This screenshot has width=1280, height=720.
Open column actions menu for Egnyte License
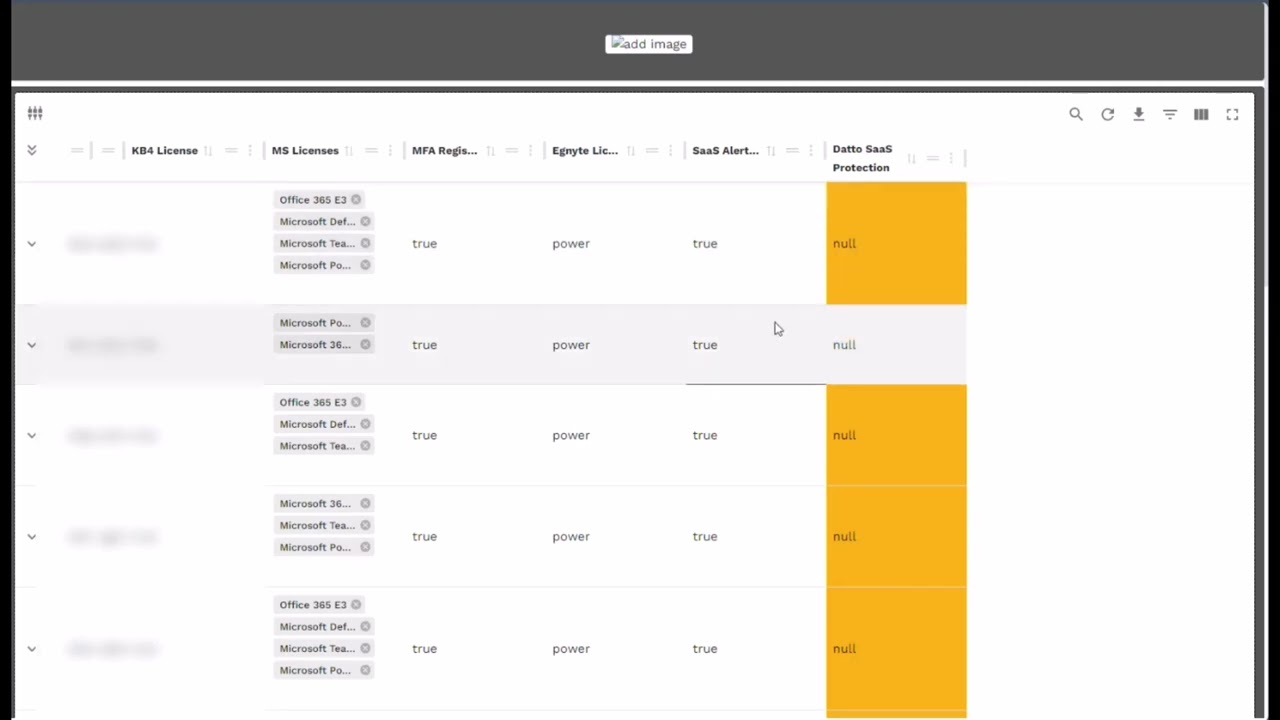coord(672,151)
